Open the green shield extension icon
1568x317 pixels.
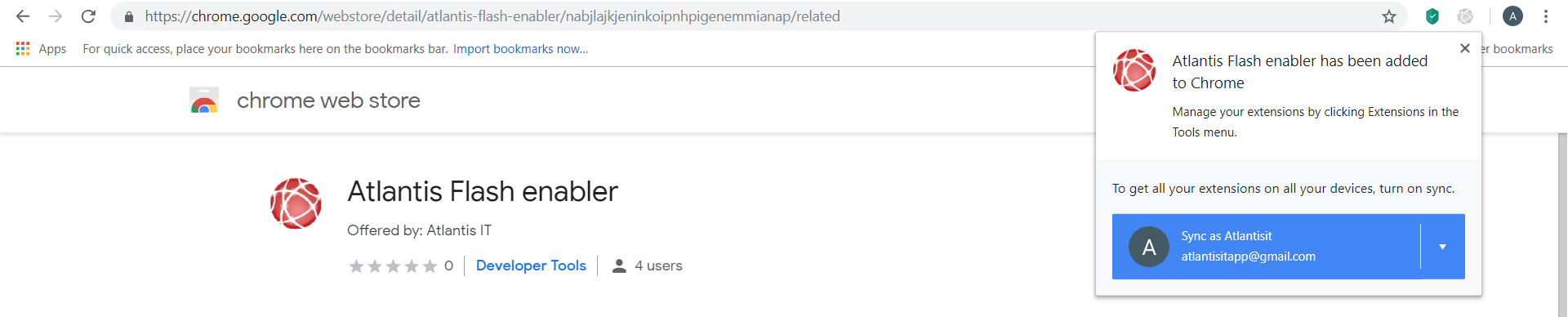point(1432,16)
